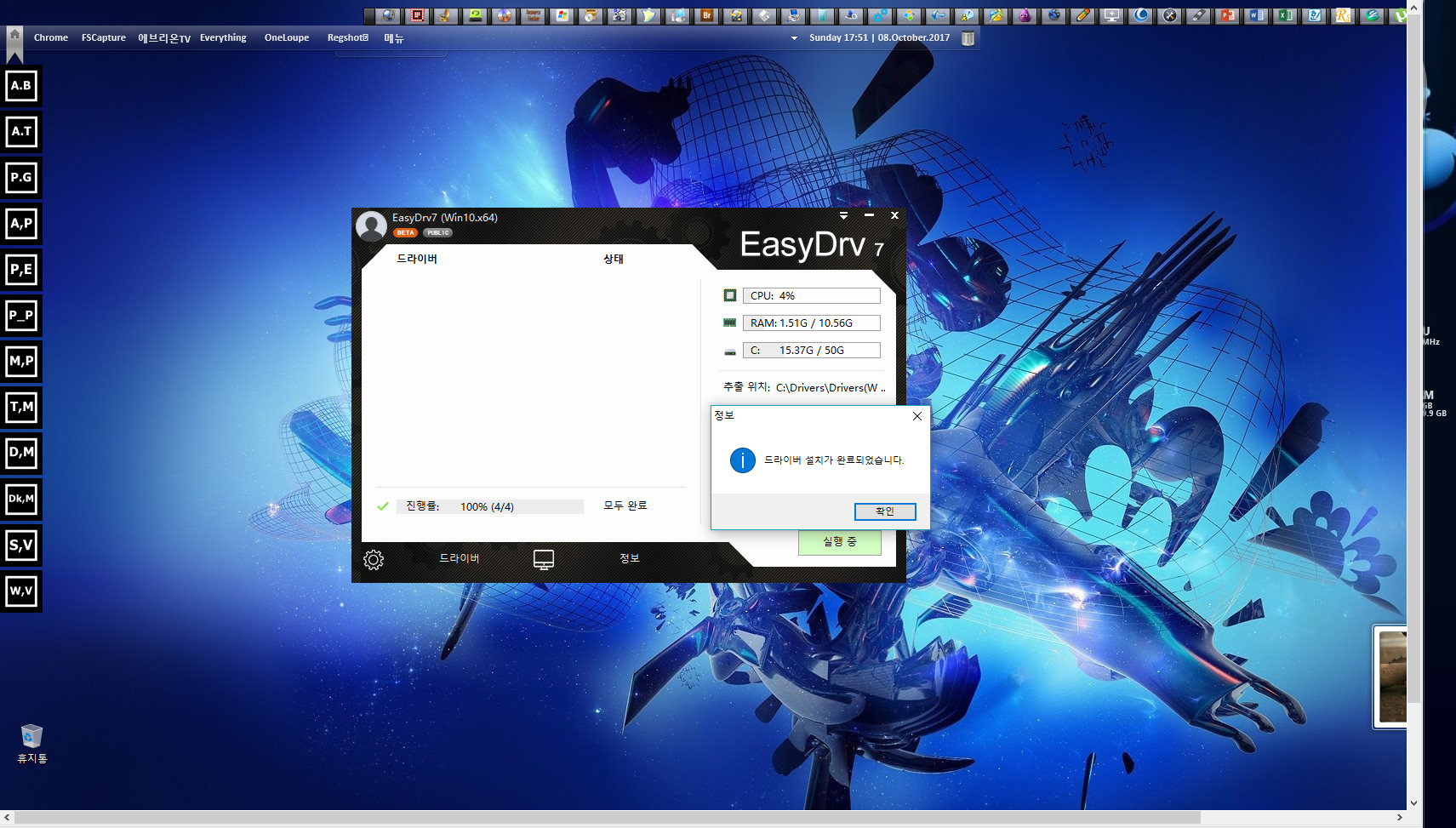Click the USB drive icon in top dock
The width and height of the screenshot is (1456, 828).
pyautogui.click(x=1197, y=15)
